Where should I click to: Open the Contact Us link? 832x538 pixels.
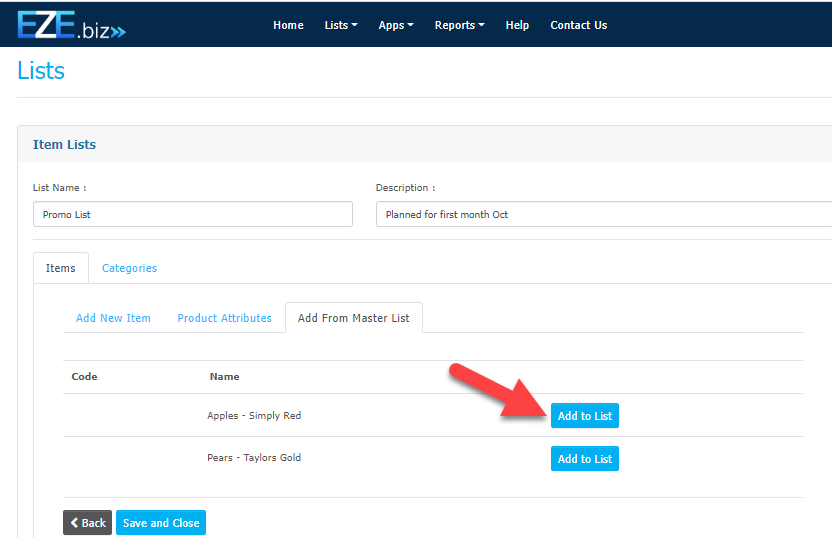[578, 25]
